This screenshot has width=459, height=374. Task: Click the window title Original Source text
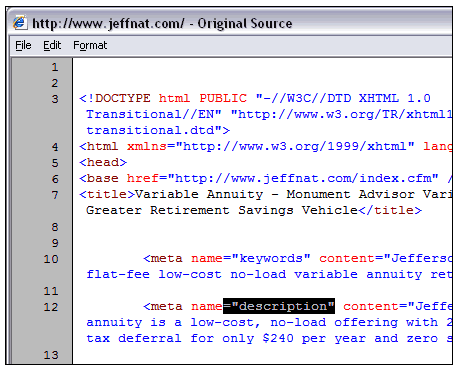point(245,23)
